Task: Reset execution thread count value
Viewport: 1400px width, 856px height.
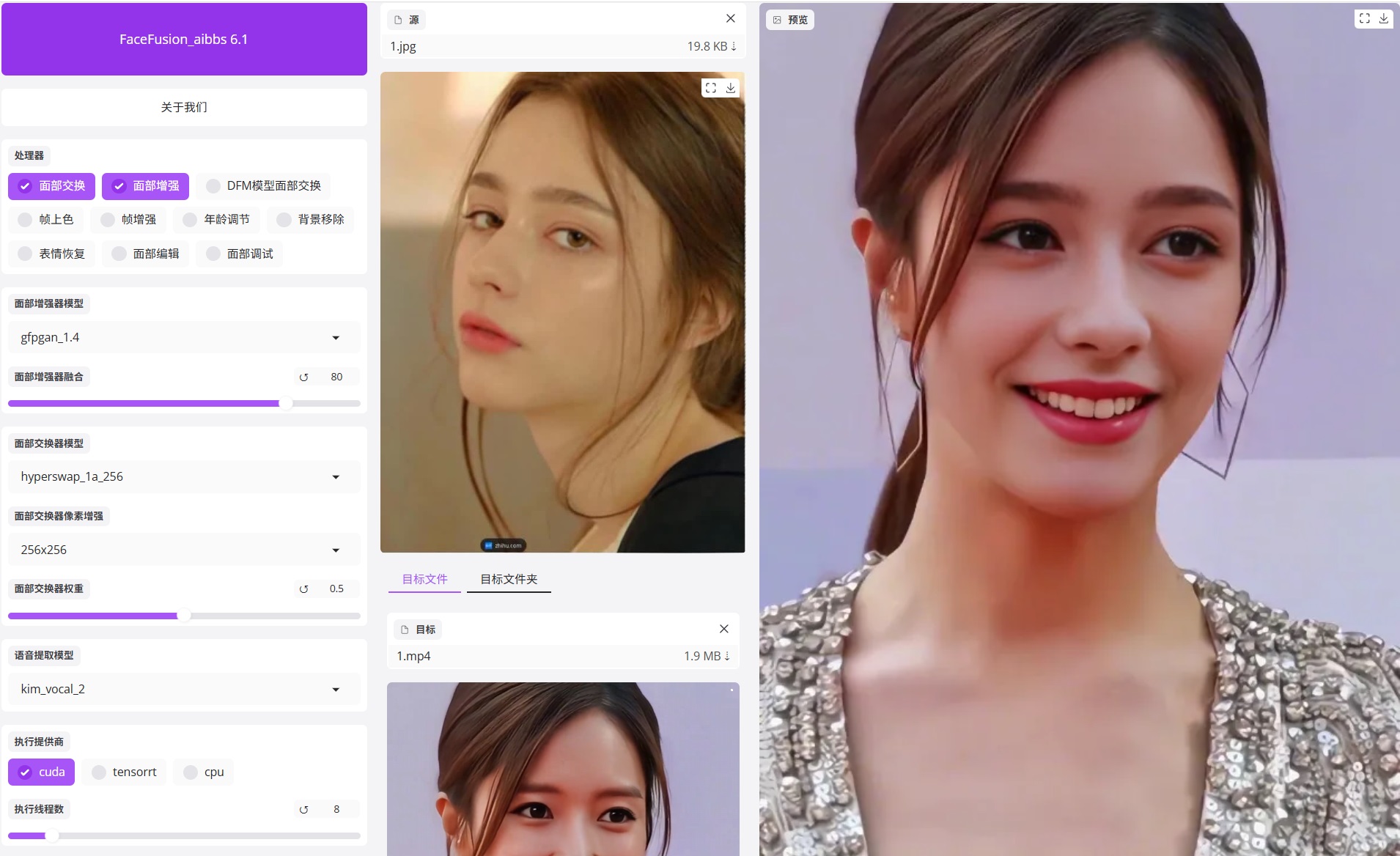Action: tap(303, 810)
